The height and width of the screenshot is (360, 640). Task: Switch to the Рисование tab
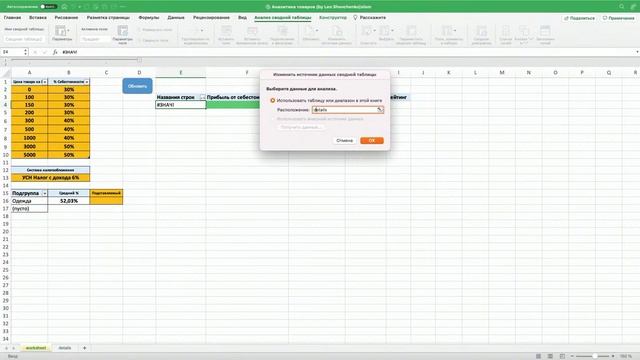tap(66, 18)
